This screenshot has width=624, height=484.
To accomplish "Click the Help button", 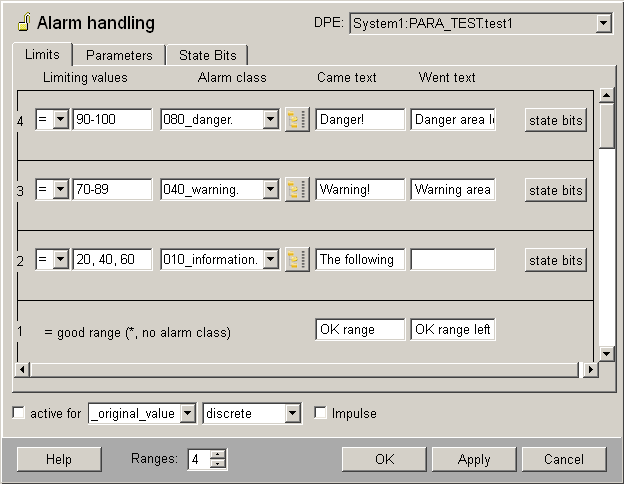I will [x=59, y=459].
